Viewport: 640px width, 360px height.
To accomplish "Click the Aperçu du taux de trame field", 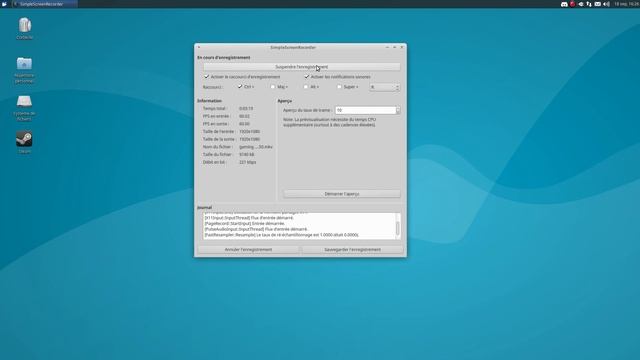I will coord(365,110).
